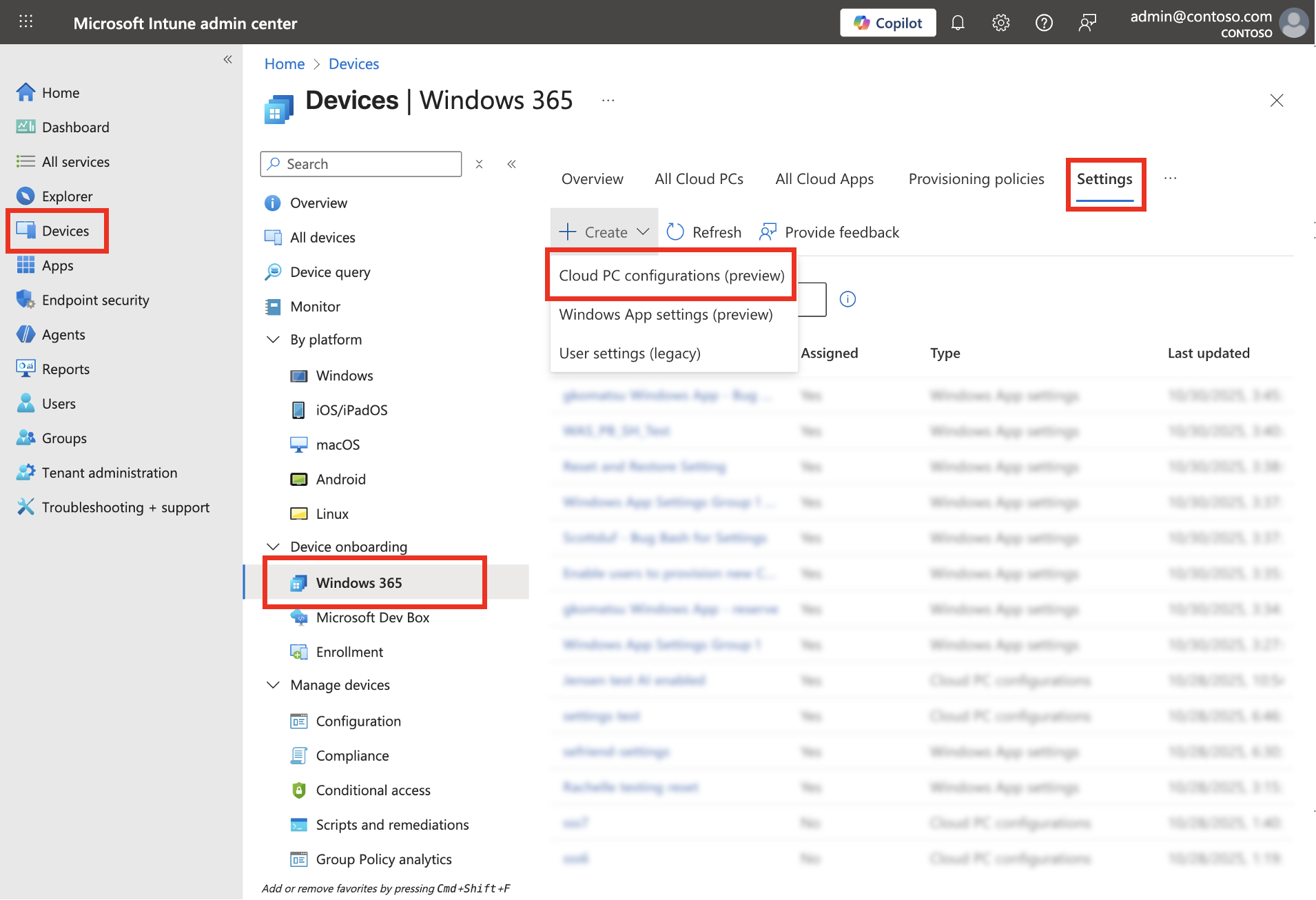Collapse the By platform section
Viewport: 1316px width, 900px height.
tap(273, 339)
